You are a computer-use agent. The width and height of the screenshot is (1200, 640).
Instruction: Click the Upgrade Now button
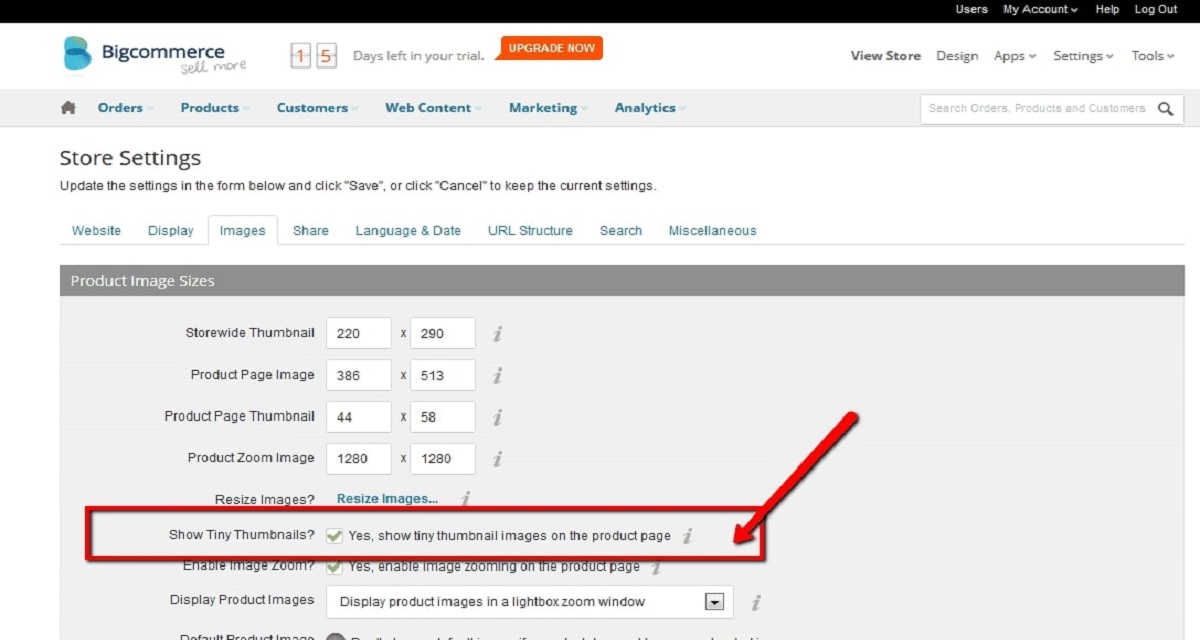pyautogui.click(x=551, y=48)
